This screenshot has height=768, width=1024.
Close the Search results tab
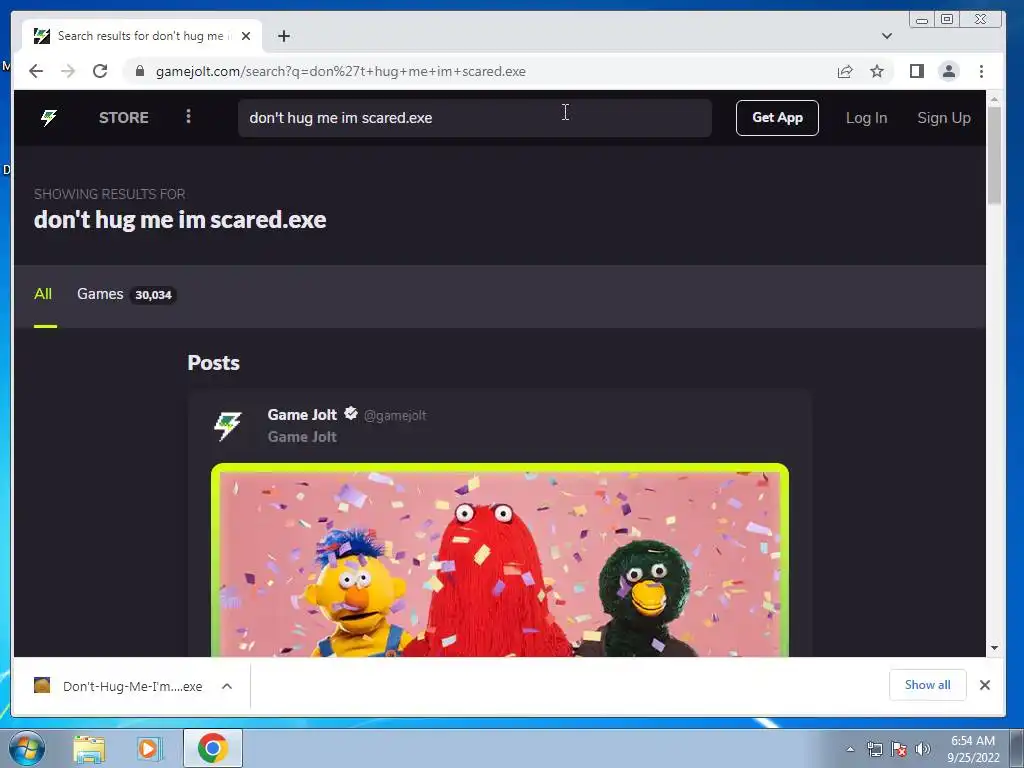tap(246, 36)
